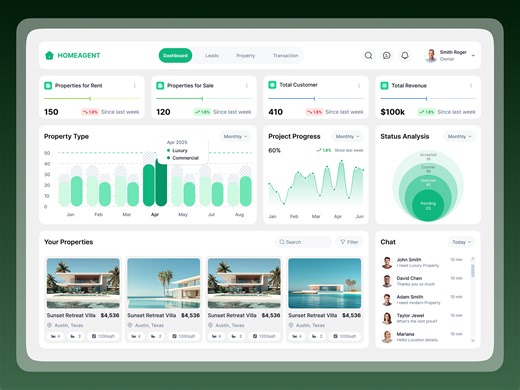This screenshot has height=390, width=520.
Task: Click Taylor Jewel chat avatar
Action: coord(387,318)
